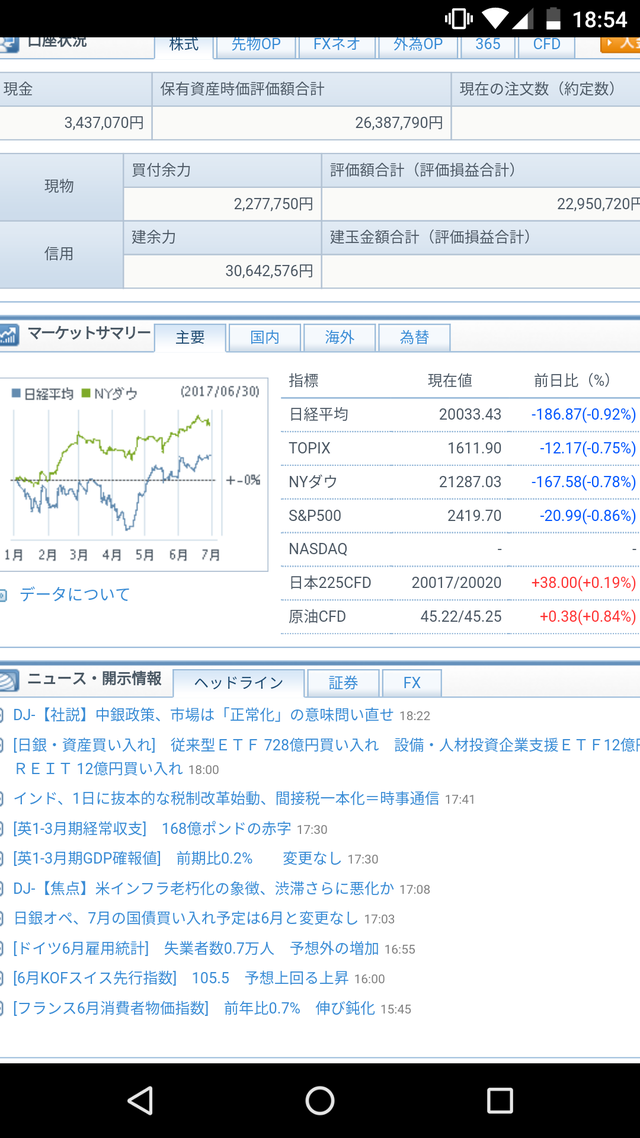Select the ヘッドライン news tab
640x1138 pixels.
[239, 683]
